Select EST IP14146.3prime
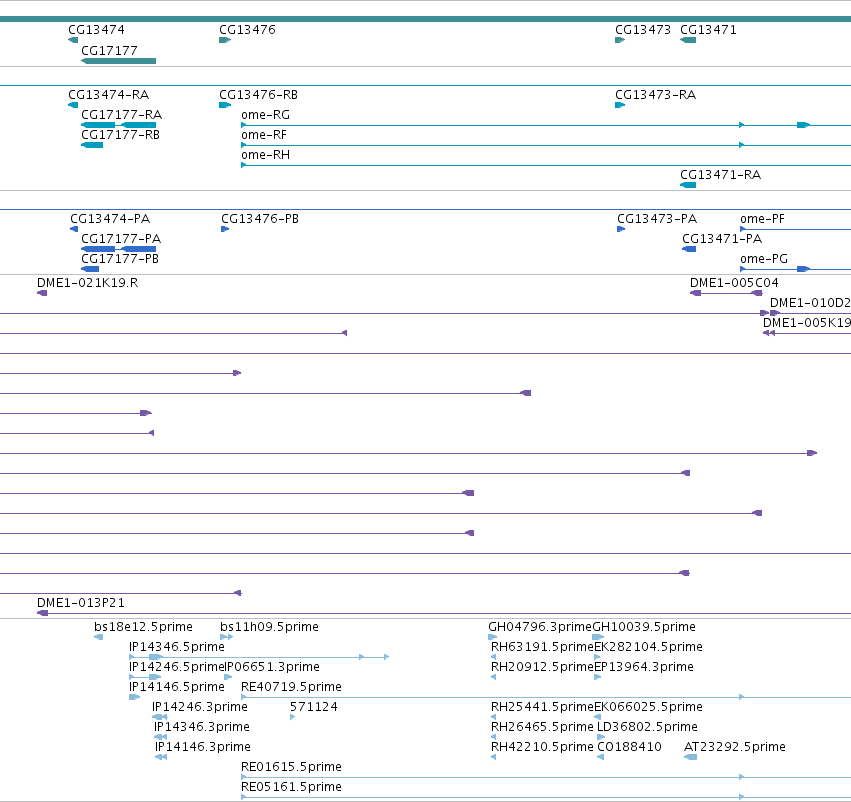The height and width of the screenshot is (802, 851). (x=202, y=747)
